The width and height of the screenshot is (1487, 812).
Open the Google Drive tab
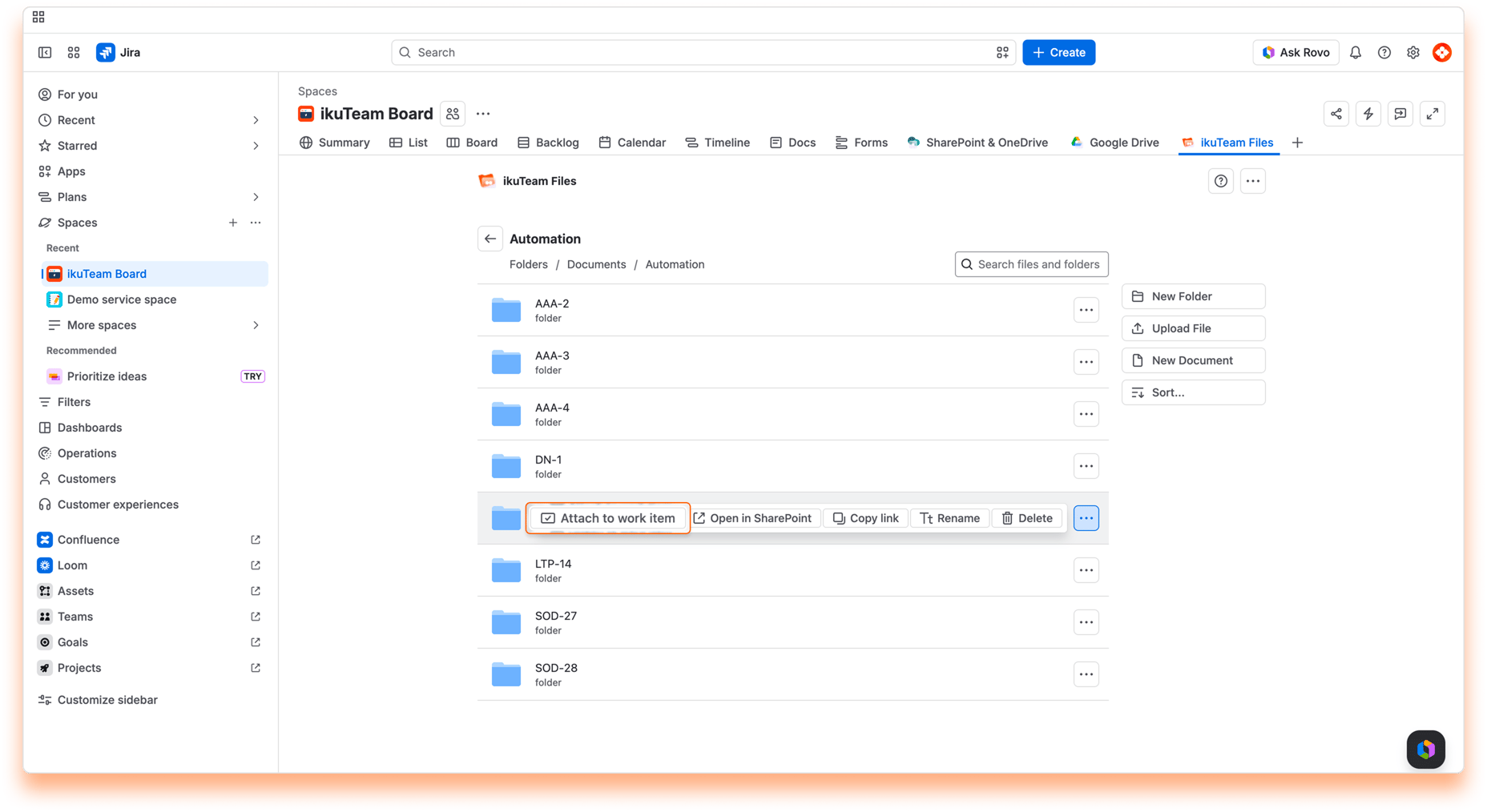click(x=1114, y=143)
